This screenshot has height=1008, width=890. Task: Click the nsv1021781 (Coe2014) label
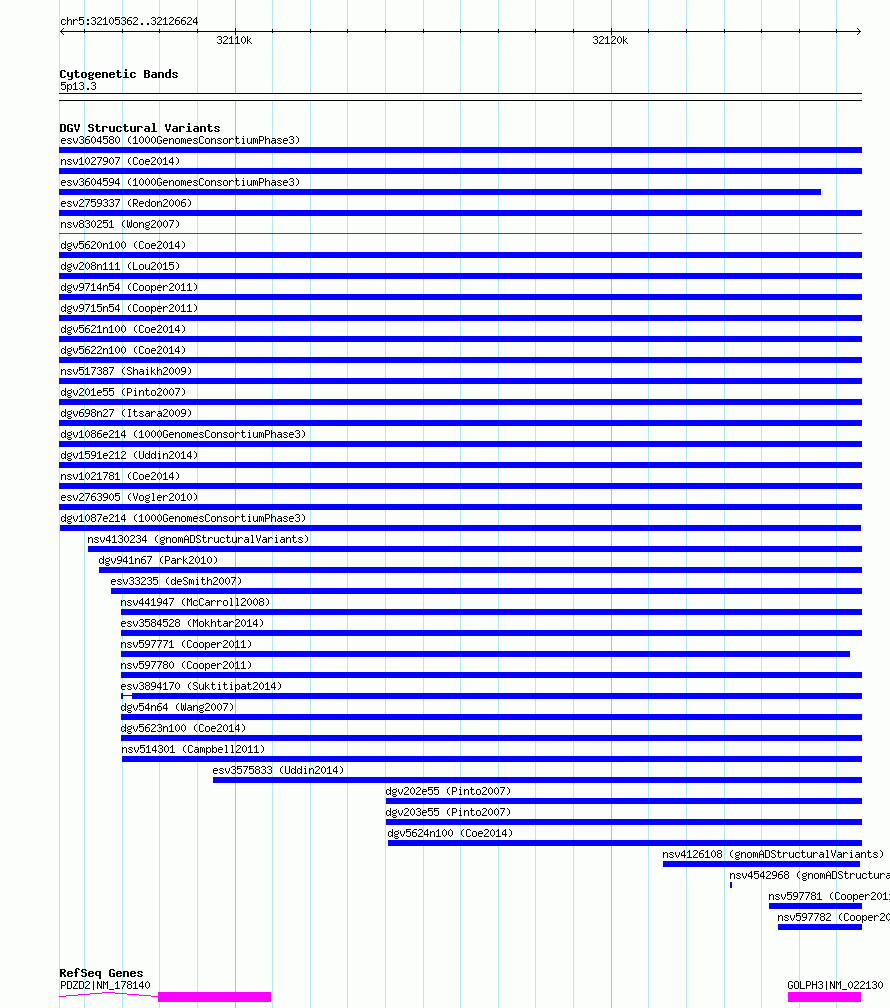[x=120, y=476]
